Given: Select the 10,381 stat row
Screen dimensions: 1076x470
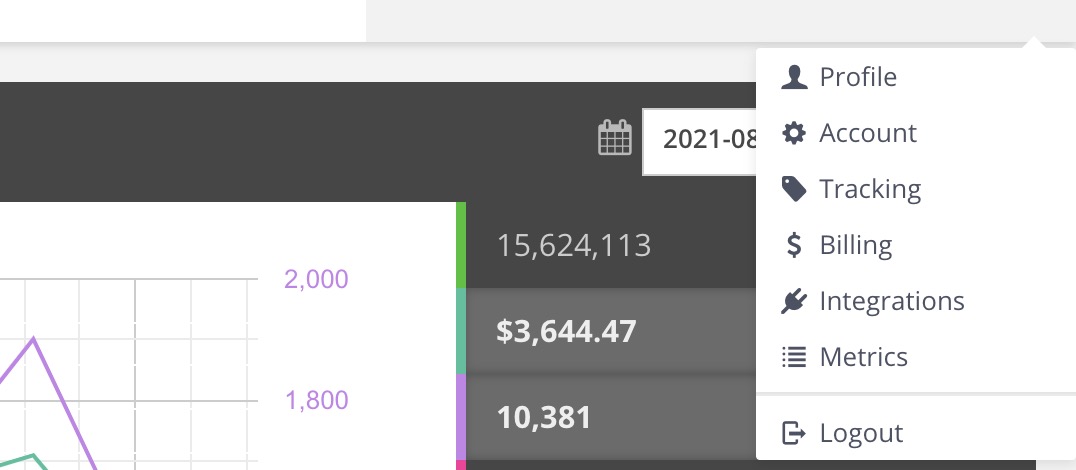Looking at the screenshot, I should (x=611, y=417).
